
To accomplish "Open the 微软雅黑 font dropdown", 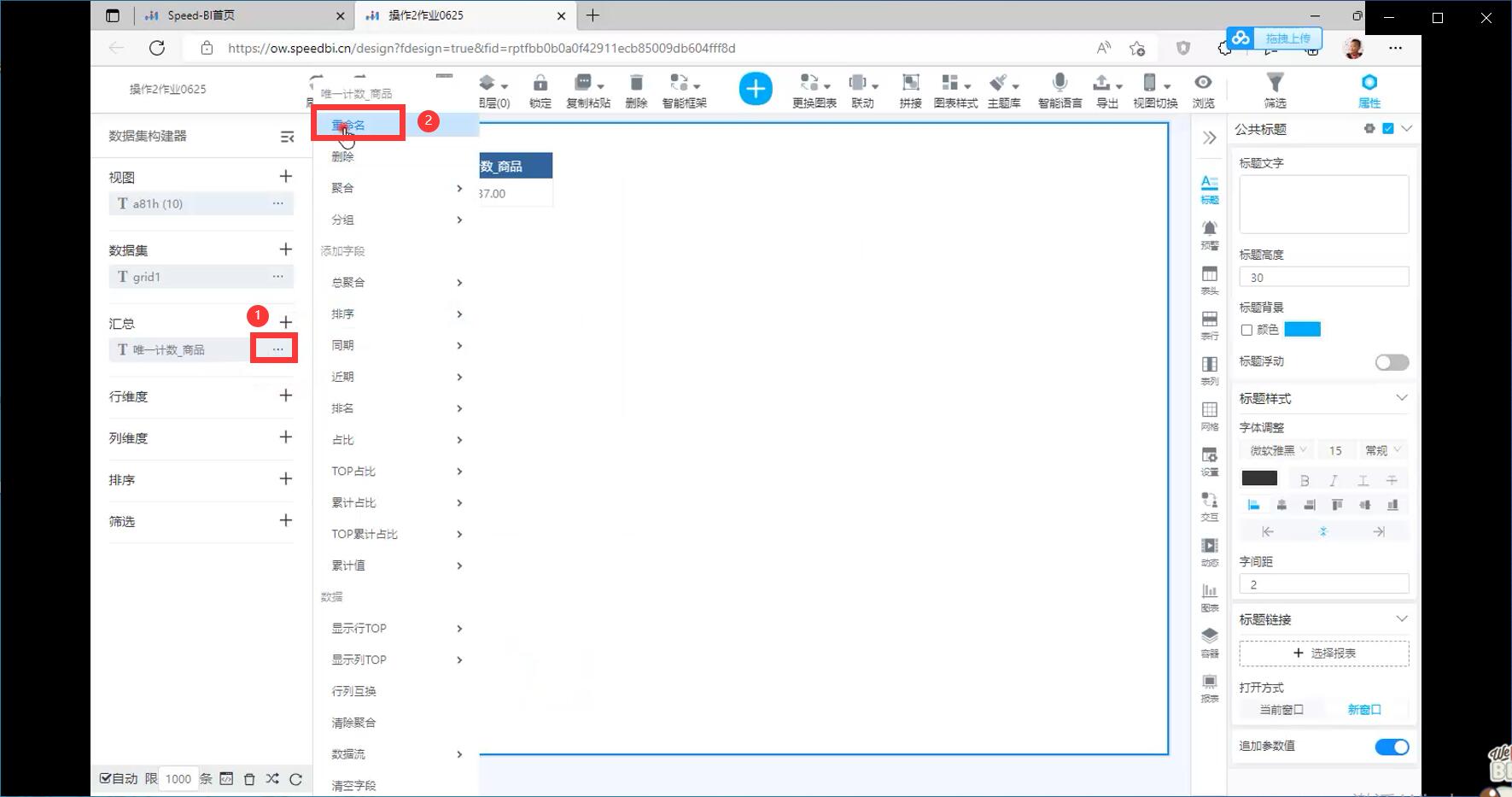I will tap(1278, 450).
